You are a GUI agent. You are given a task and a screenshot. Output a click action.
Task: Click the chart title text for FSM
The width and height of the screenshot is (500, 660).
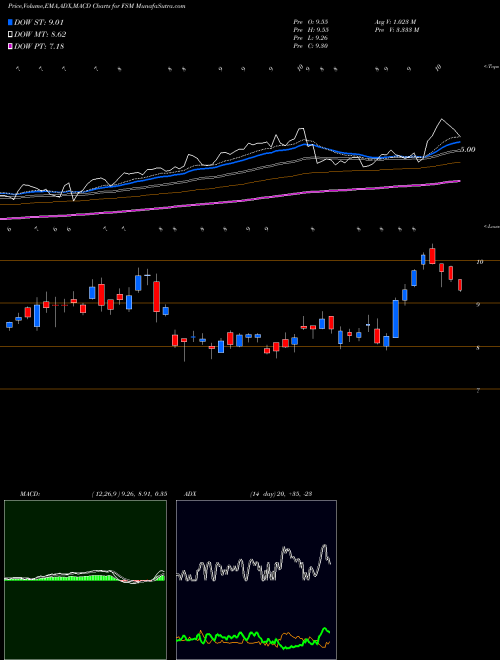point(96,7)
